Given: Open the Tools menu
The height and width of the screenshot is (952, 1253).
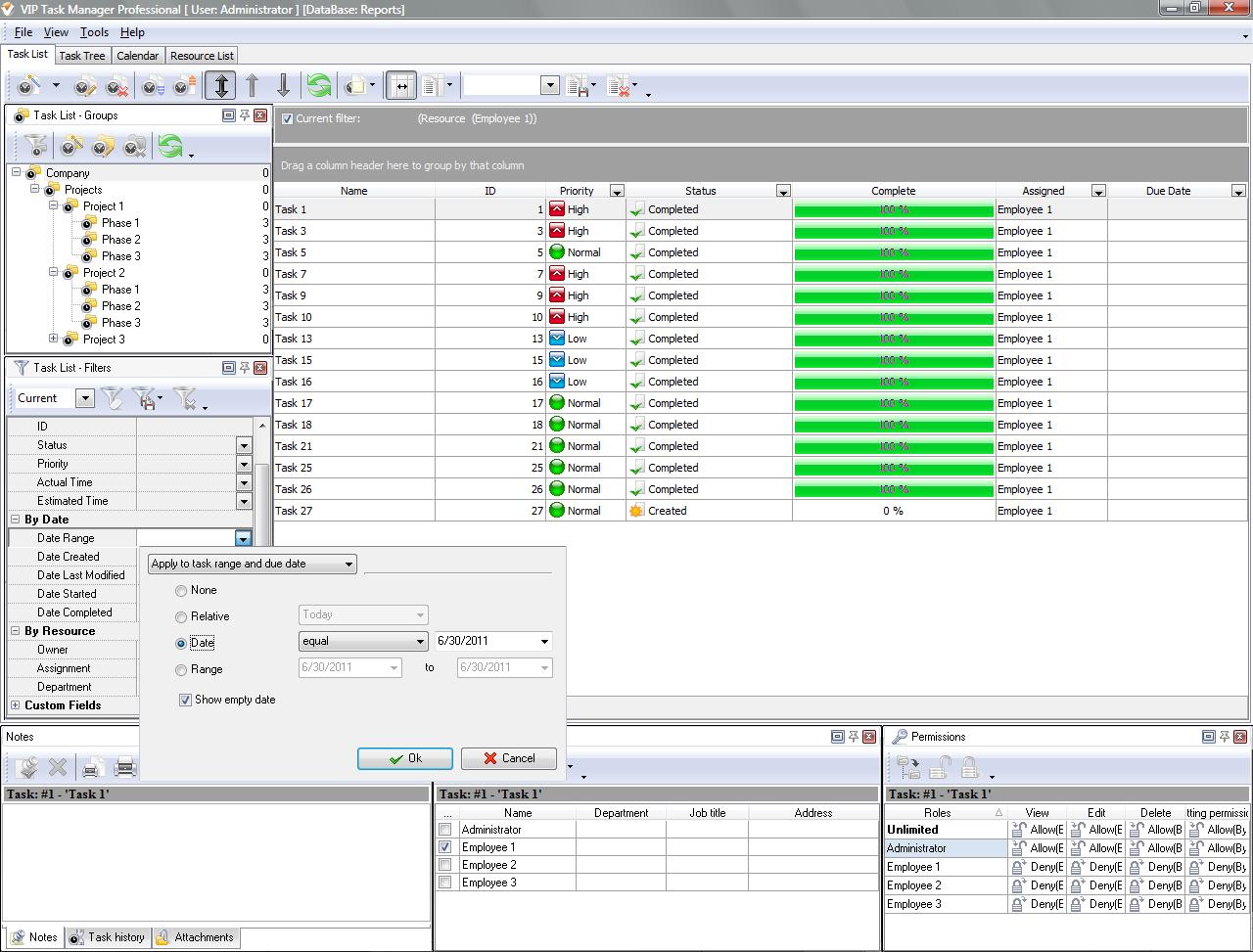Looking at the screenshot, I should pos(94,32).
